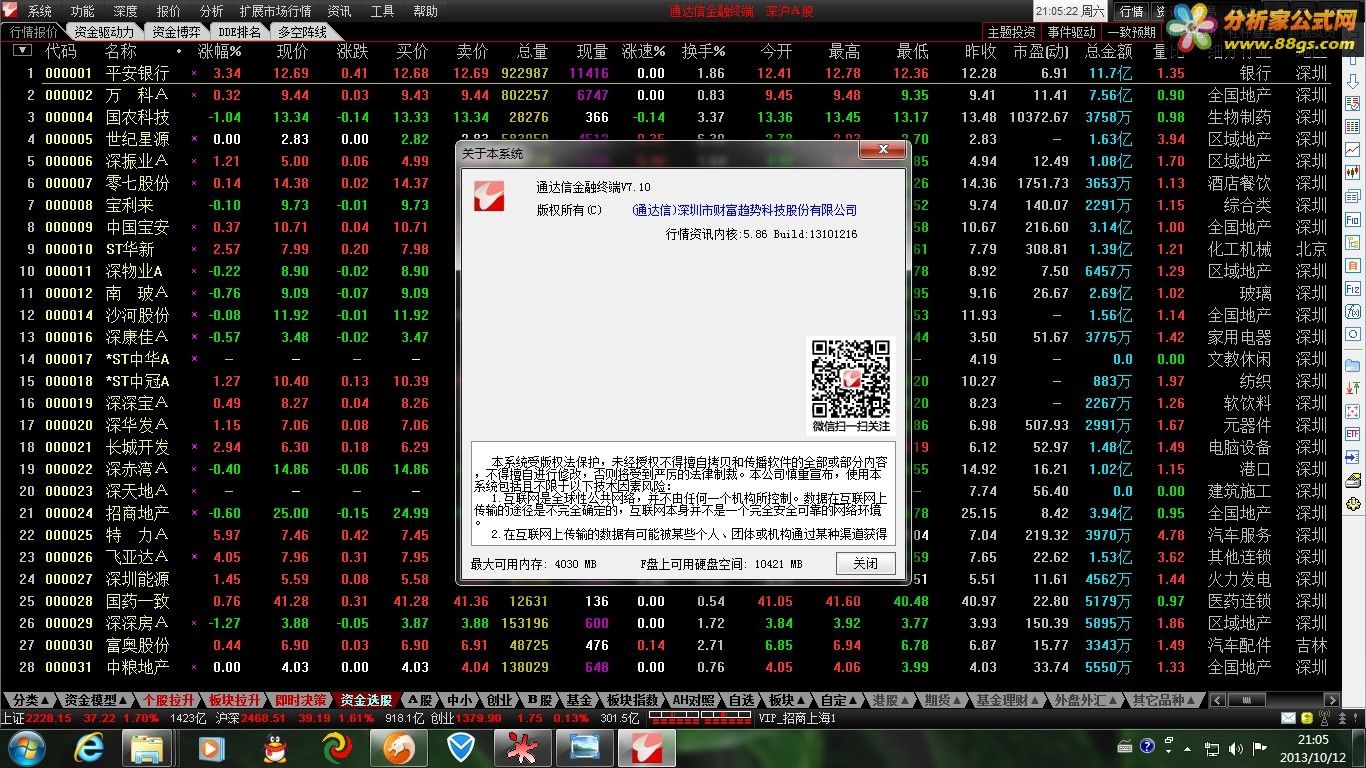1366x768 pixels.
Task: Expand the 其它品种▲ bottom tab menu
Action: tap(1164, 700)
